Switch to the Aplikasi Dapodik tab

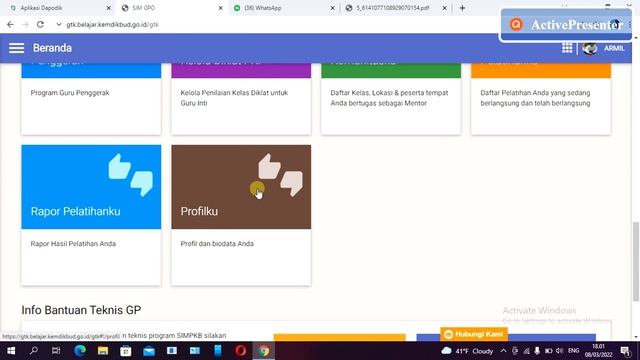coord(59,8)
